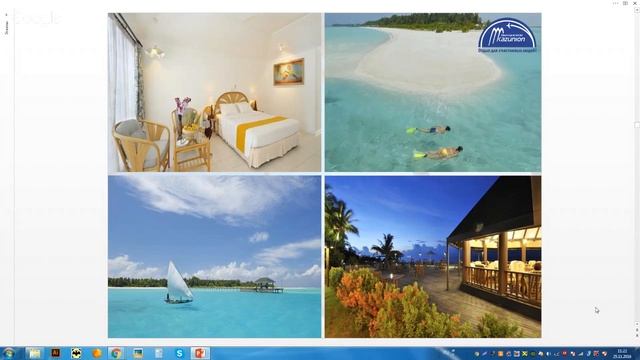Select the evening restaurant terrace photo
This screenshot has width=640, height=360.
pos(433,257)
